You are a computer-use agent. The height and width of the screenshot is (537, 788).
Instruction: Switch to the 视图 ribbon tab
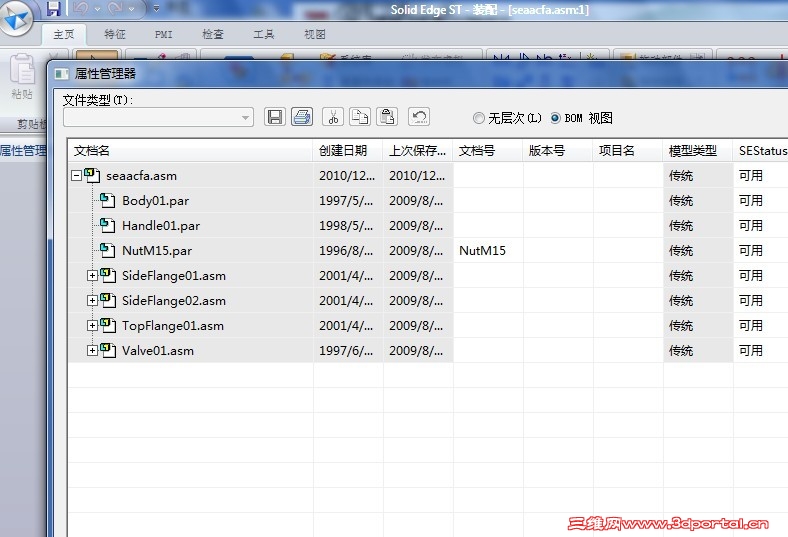pyautogui.click(x=315, y=34)
